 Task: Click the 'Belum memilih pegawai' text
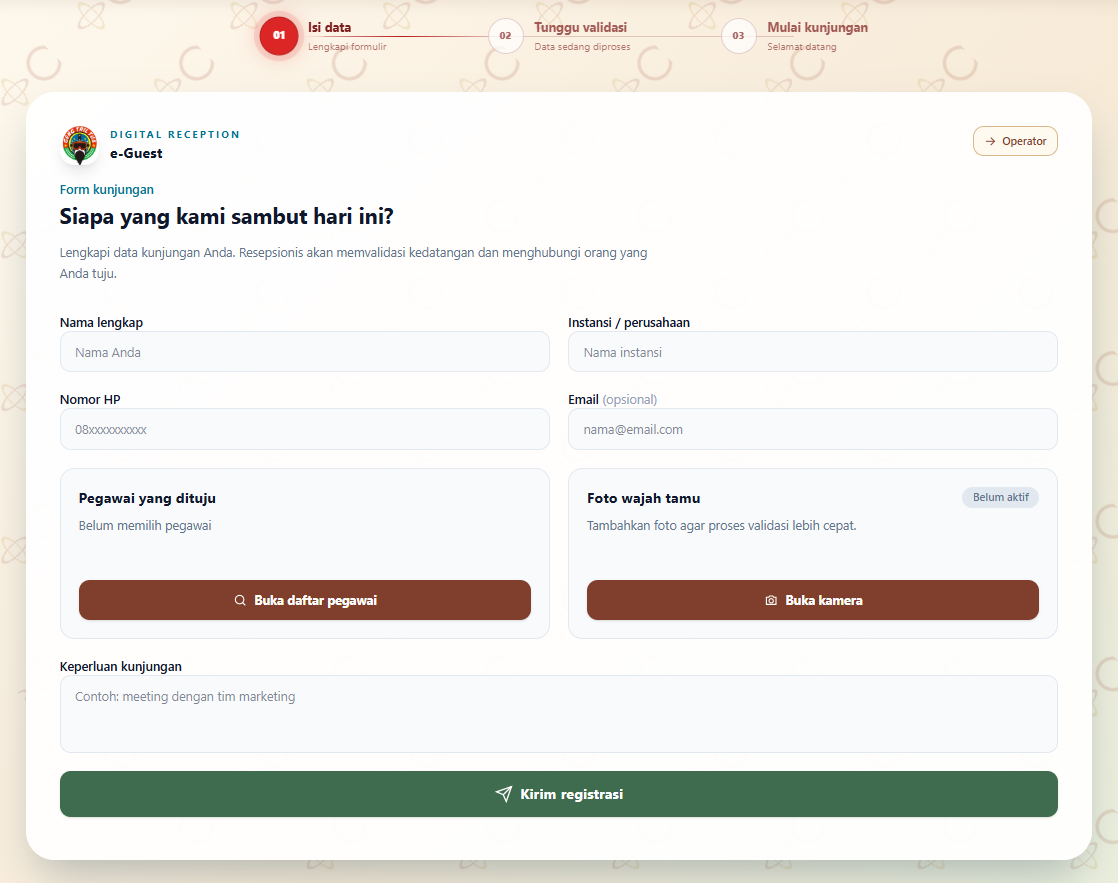(x=145, y=526)
